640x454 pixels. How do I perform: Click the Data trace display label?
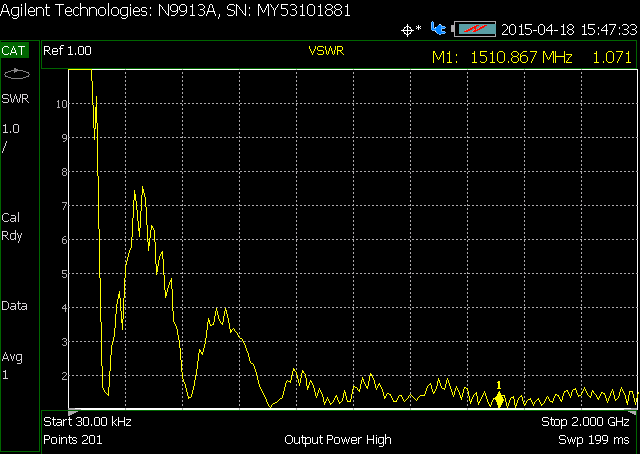(15, 306)
